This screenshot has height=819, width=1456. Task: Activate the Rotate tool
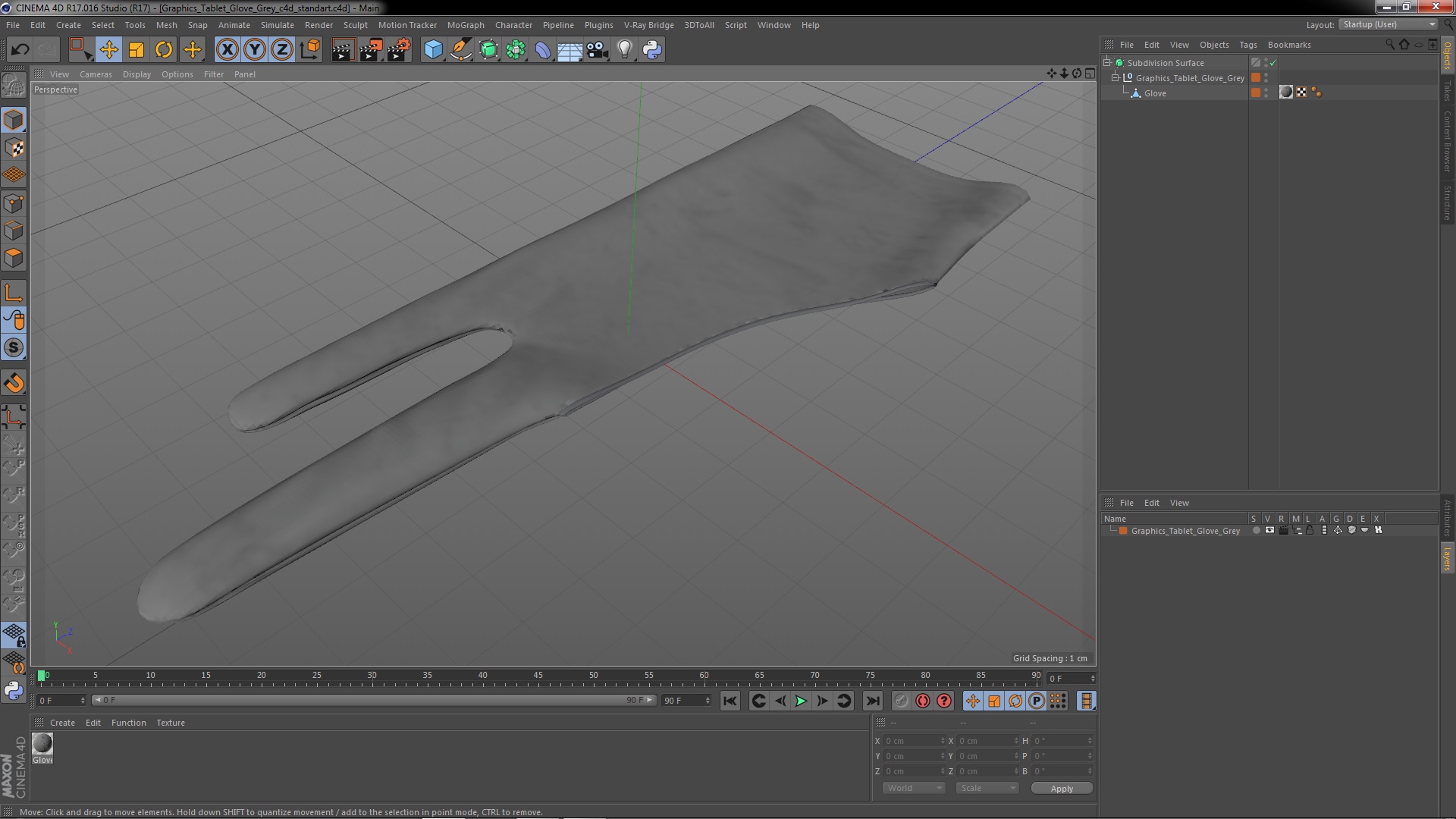pyautogui.click(x=164, y=50)
